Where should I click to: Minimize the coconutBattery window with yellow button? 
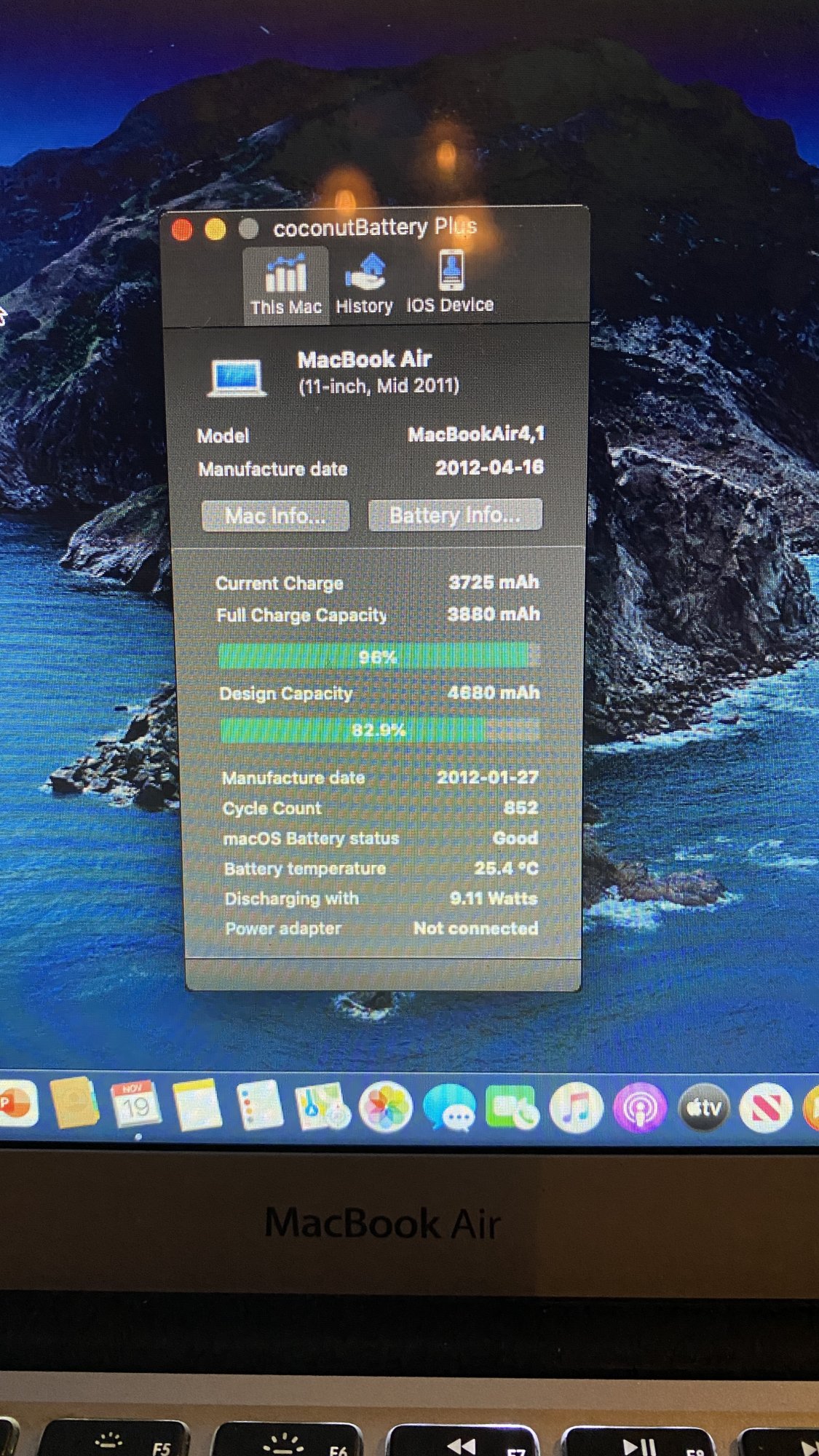tap(215, 229)
